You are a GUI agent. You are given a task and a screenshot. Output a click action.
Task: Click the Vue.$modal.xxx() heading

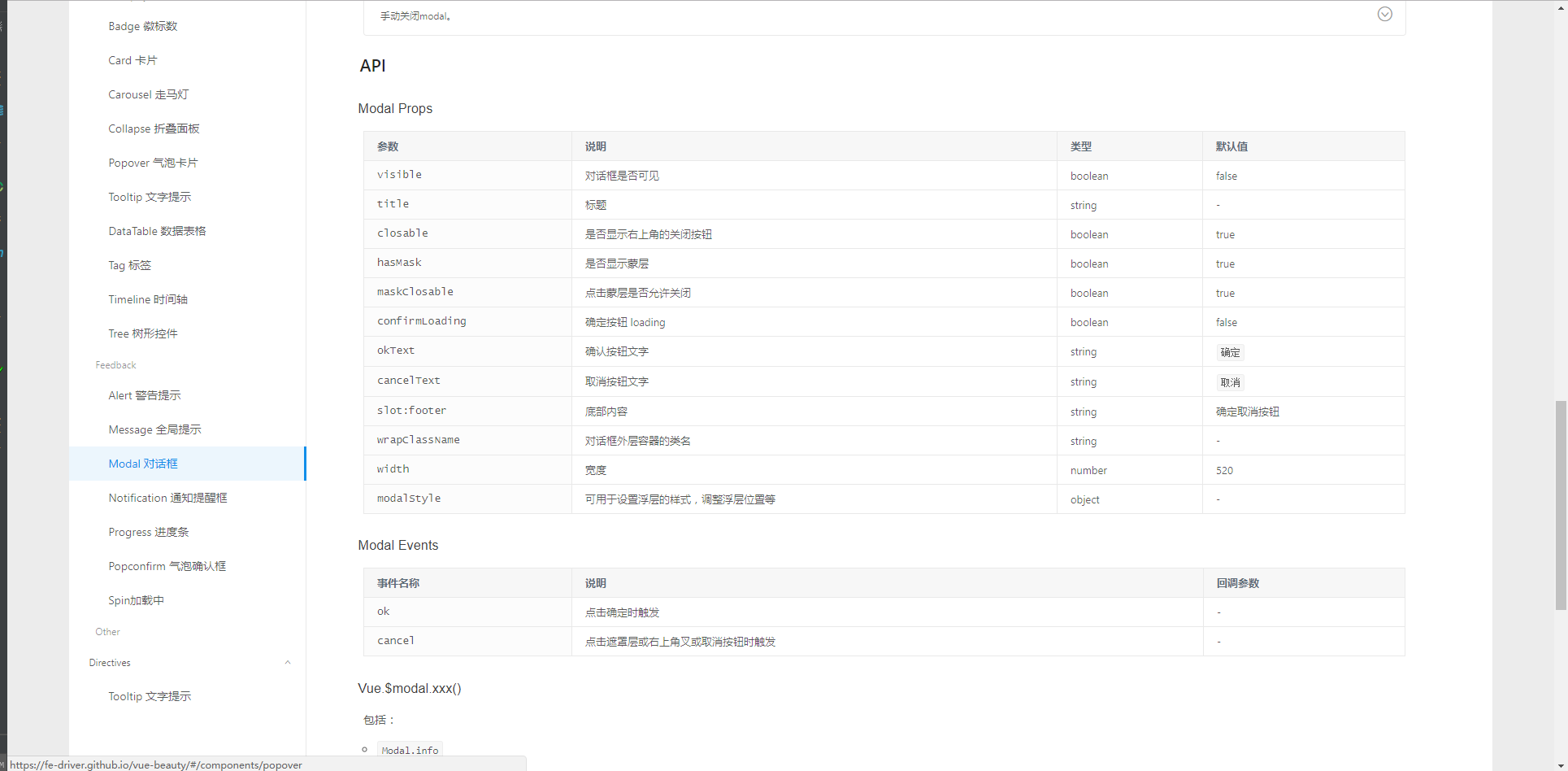(x=410, y=688)
